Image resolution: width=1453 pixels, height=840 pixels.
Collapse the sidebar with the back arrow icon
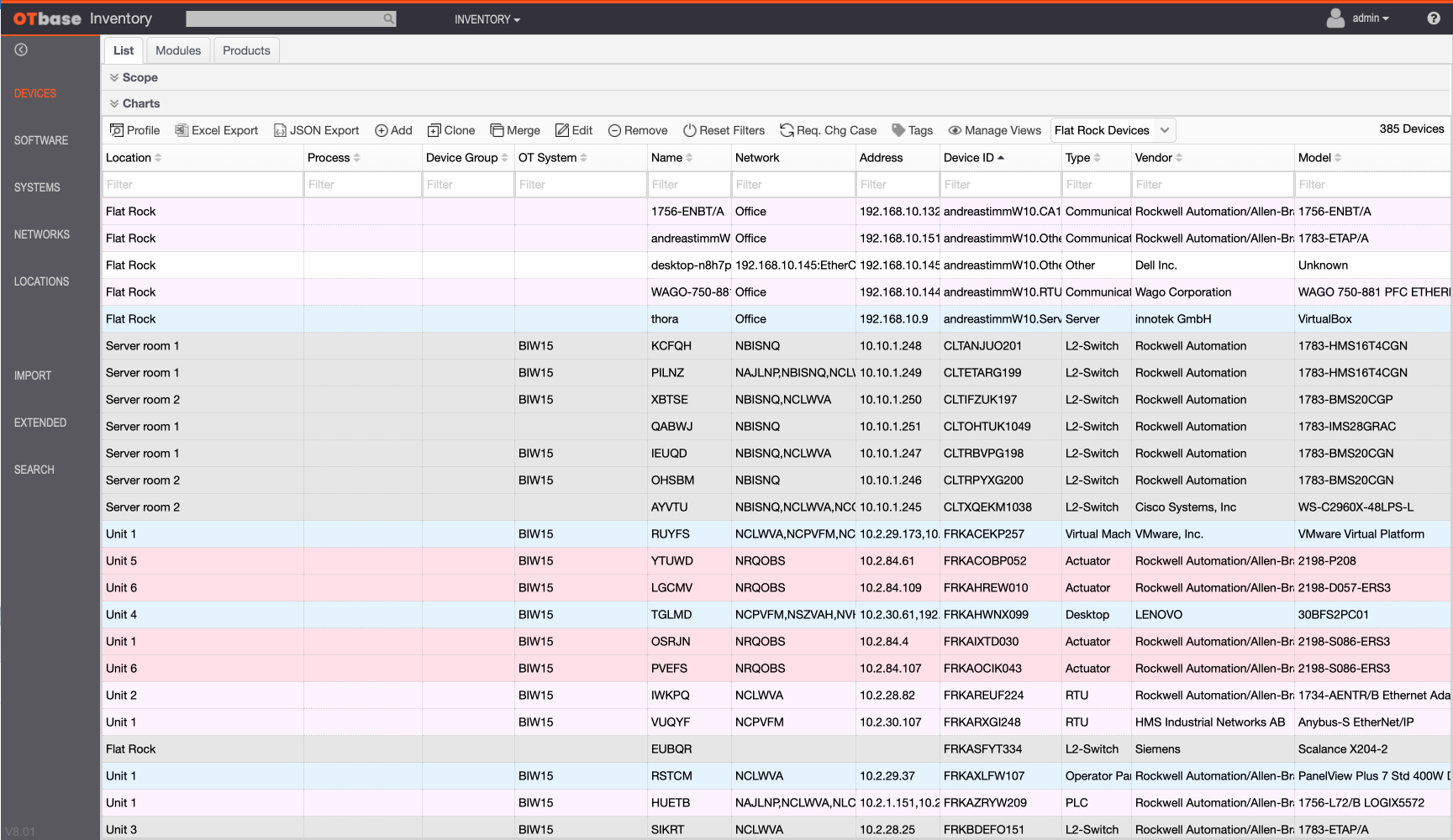click(21, 50)
